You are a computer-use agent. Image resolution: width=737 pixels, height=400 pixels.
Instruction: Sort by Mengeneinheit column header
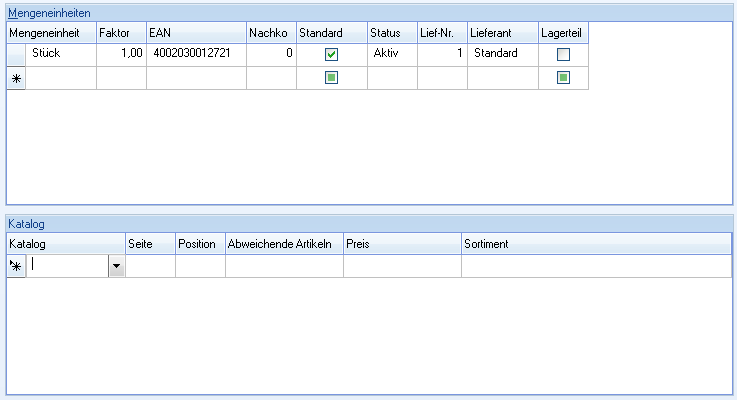[x=51, y=33]
